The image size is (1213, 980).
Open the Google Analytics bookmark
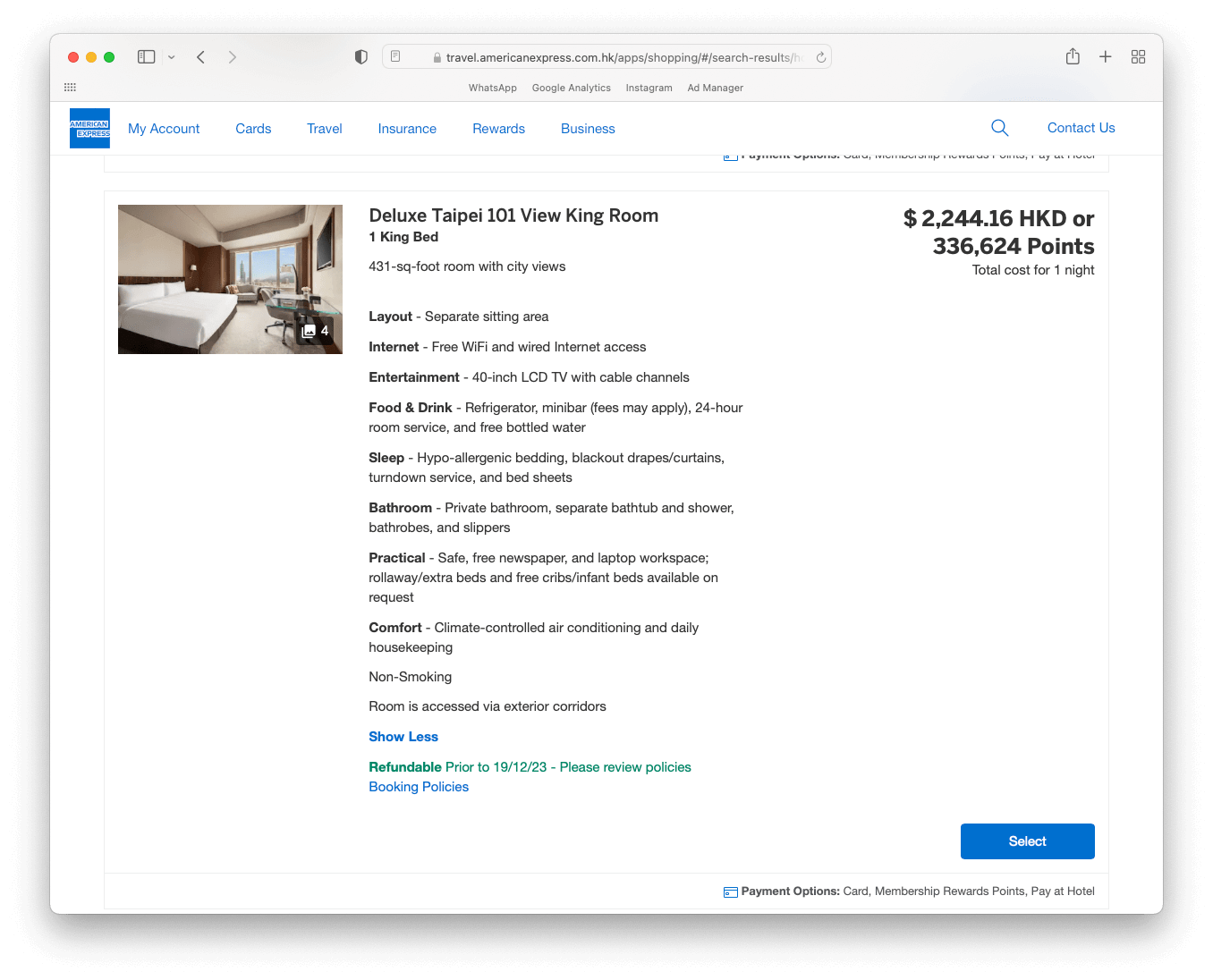click(572, 88)
